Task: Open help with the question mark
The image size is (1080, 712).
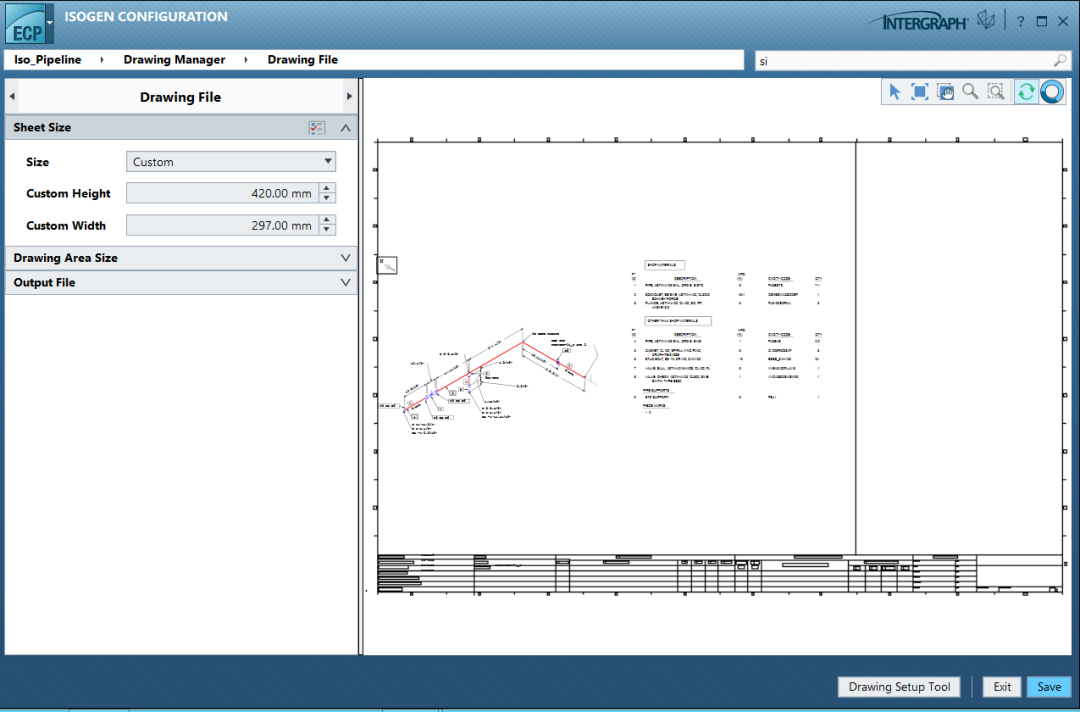Action: coord(1020,21)
